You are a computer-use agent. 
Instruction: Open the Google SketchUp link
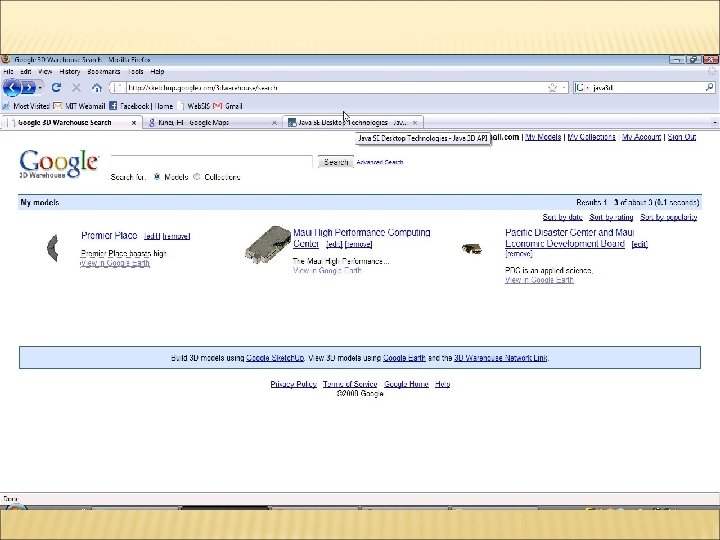point(275,358)
